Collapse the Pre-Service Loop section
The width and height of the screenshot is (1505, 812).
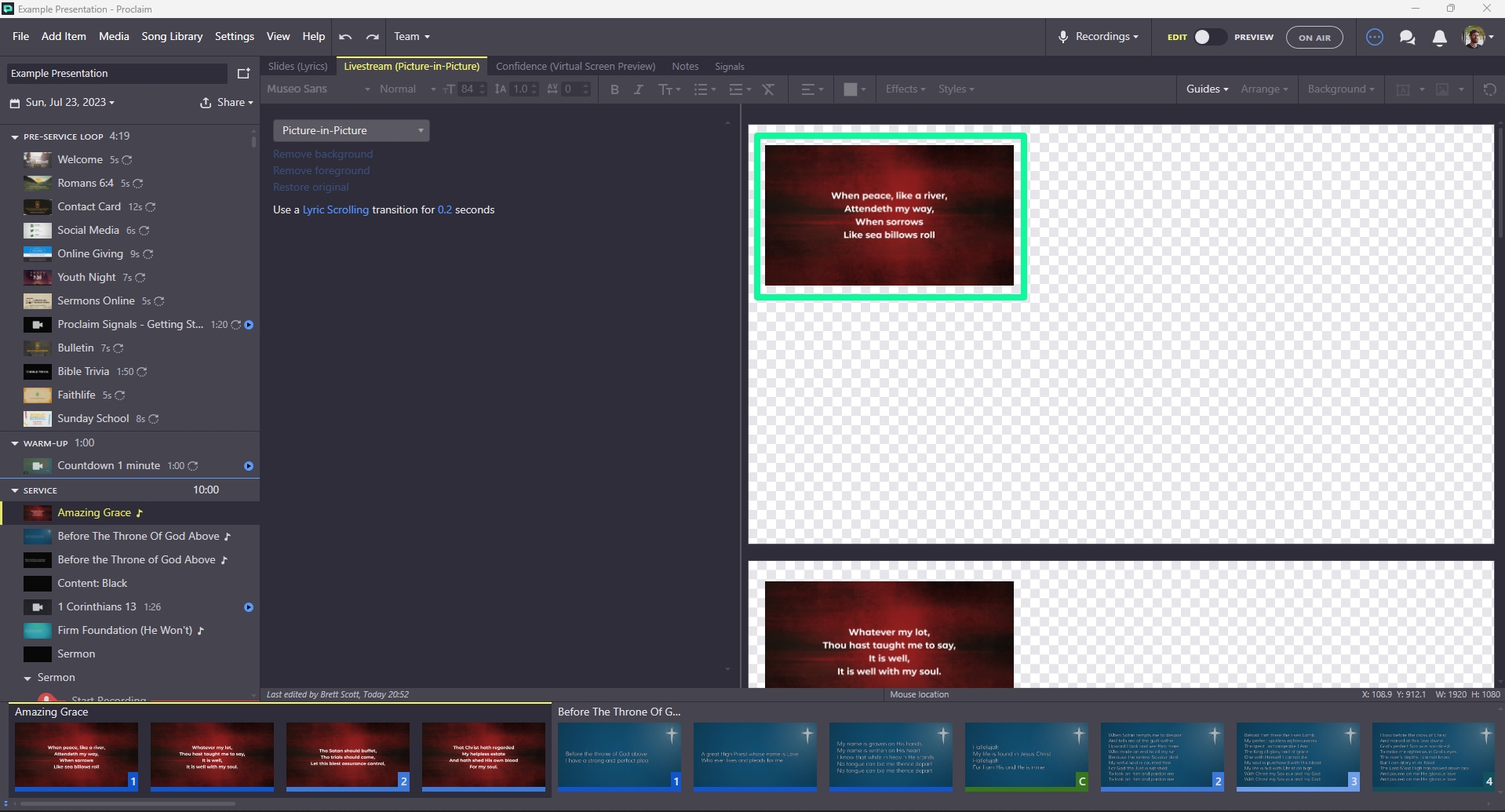15,137
